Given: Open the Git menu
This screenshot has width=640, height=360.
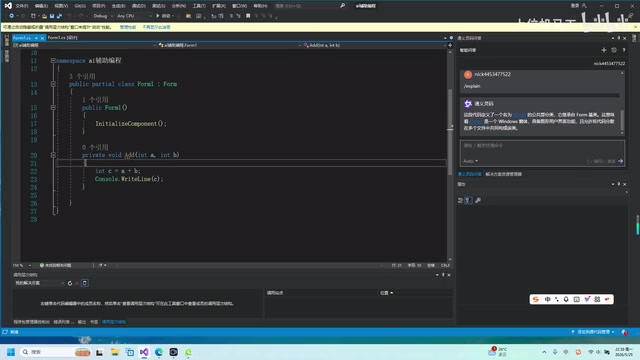Looking at the screenshot, I should [80, 6].
